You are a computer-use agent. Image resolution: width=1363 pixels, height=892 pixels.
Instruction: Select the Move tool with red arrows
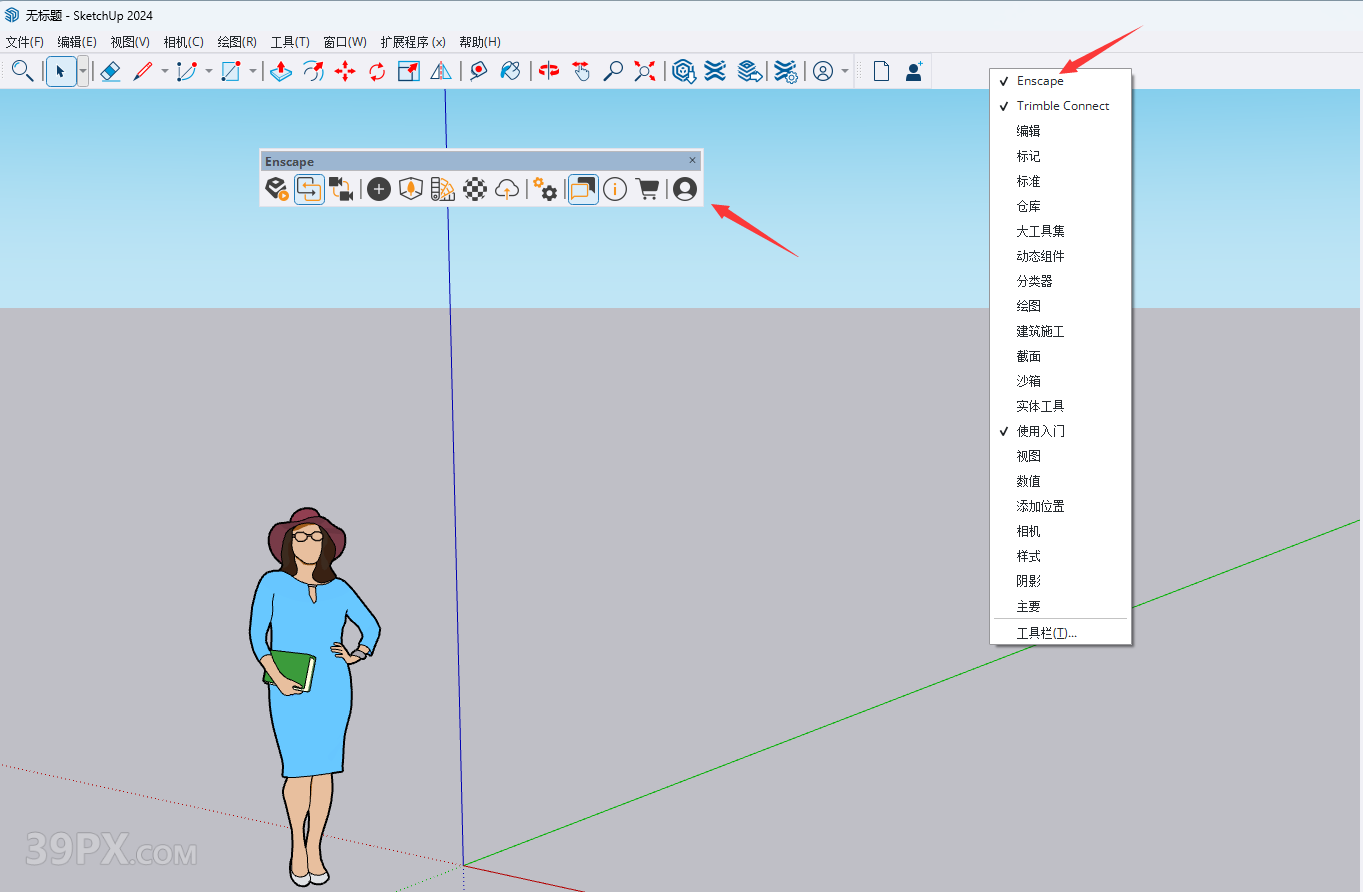pos(345,71)
